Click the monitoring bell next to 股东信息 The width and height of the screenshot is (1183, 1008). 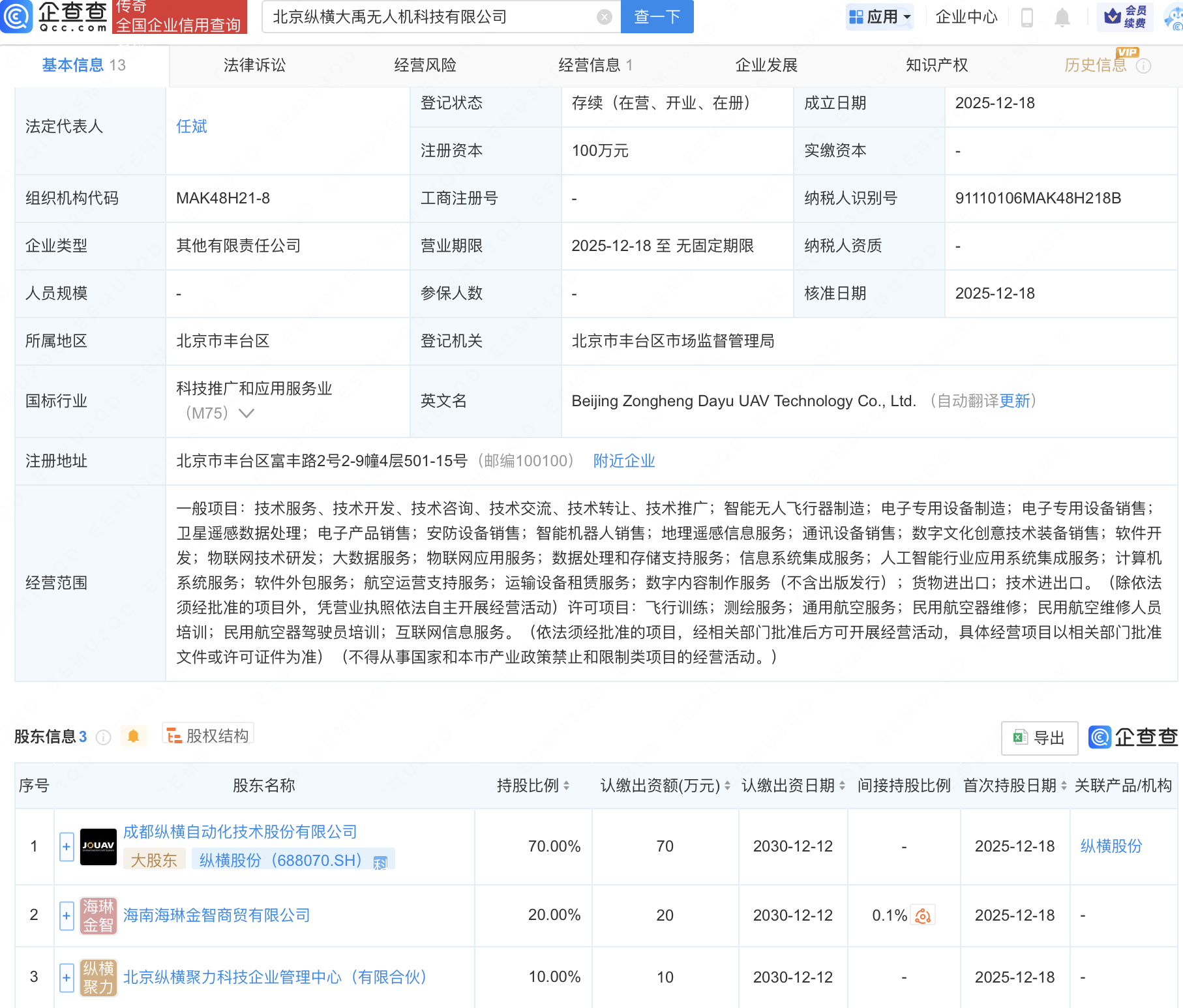[x=134, y=737]
